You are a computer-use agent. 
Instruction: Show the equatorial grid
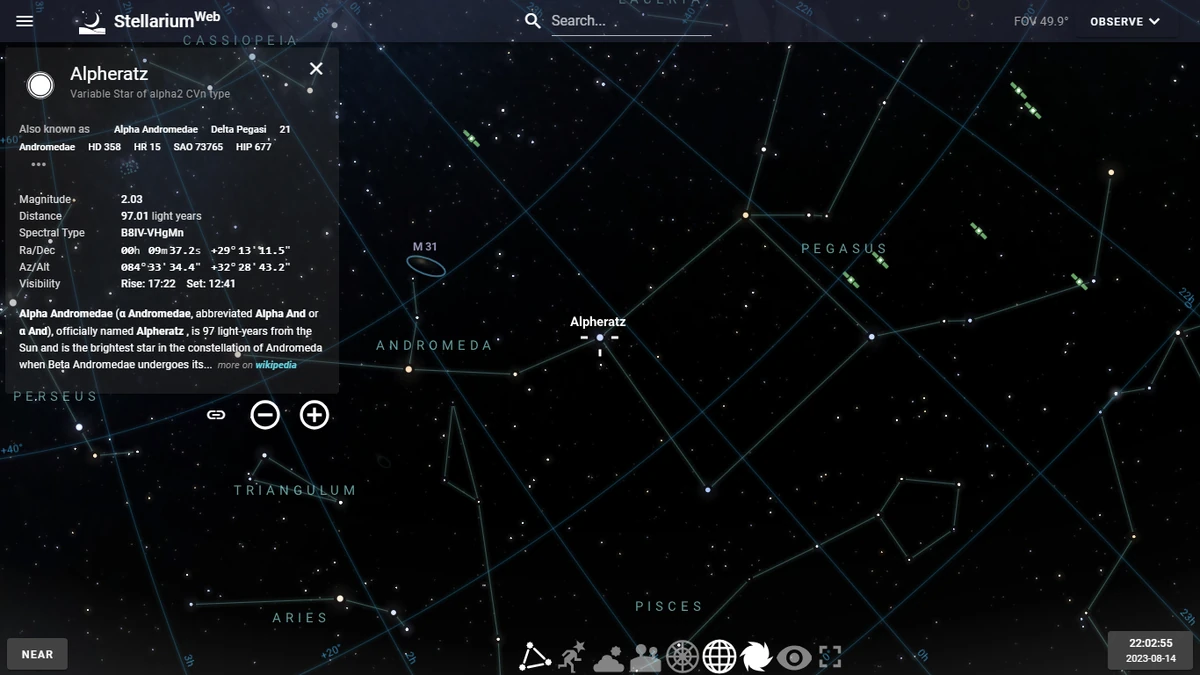pyautogui.click(x=719, y=656)
